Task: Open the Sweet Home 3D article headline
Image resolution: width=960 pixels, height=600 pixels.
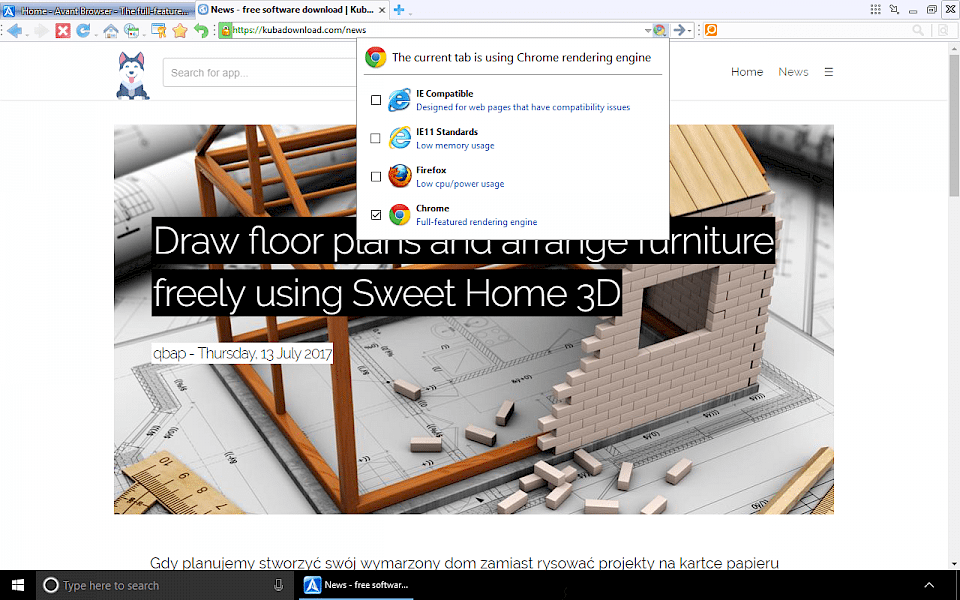Action: (463, 267)
